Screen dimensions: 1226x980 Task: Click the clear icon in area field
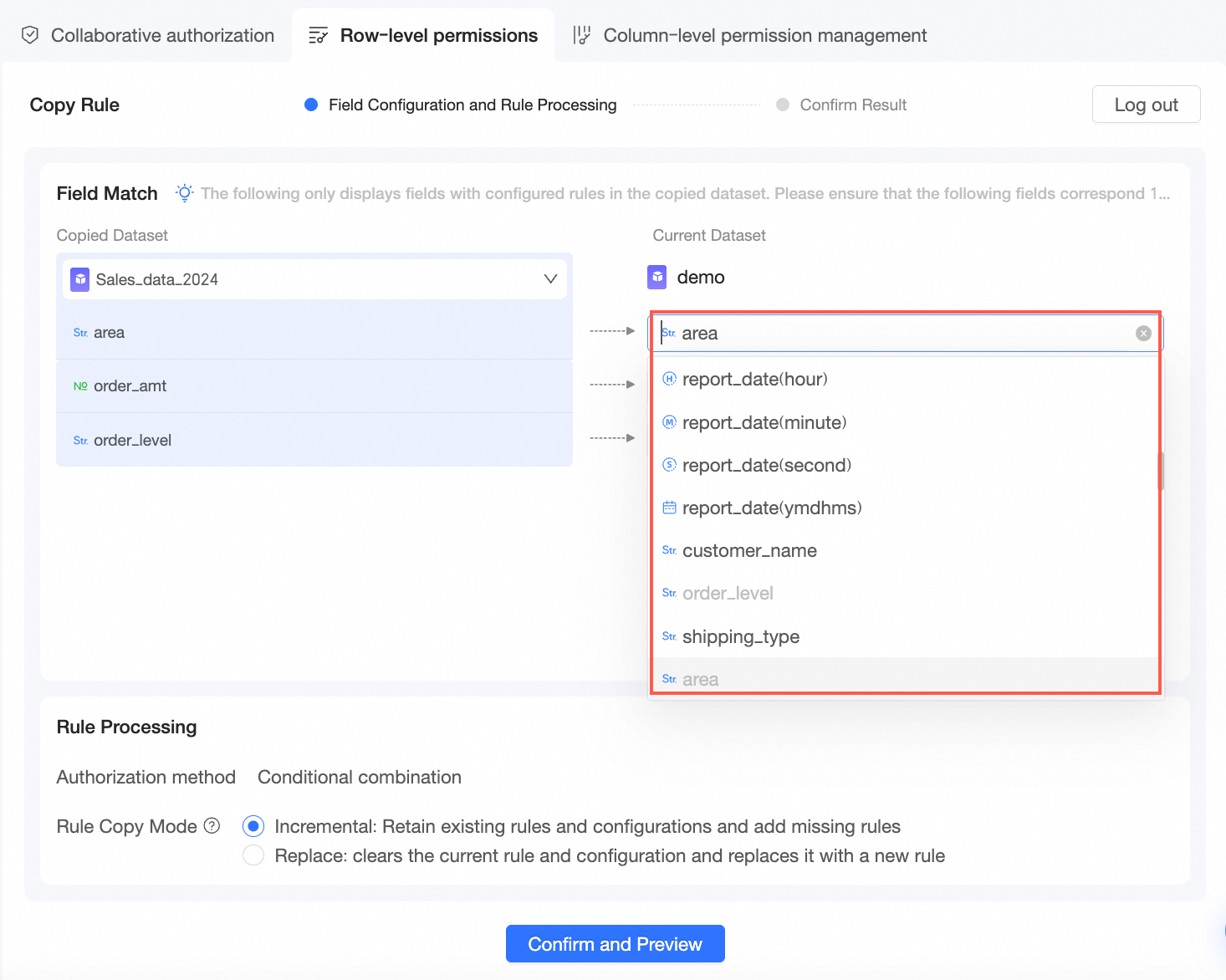pos(1143,334)
